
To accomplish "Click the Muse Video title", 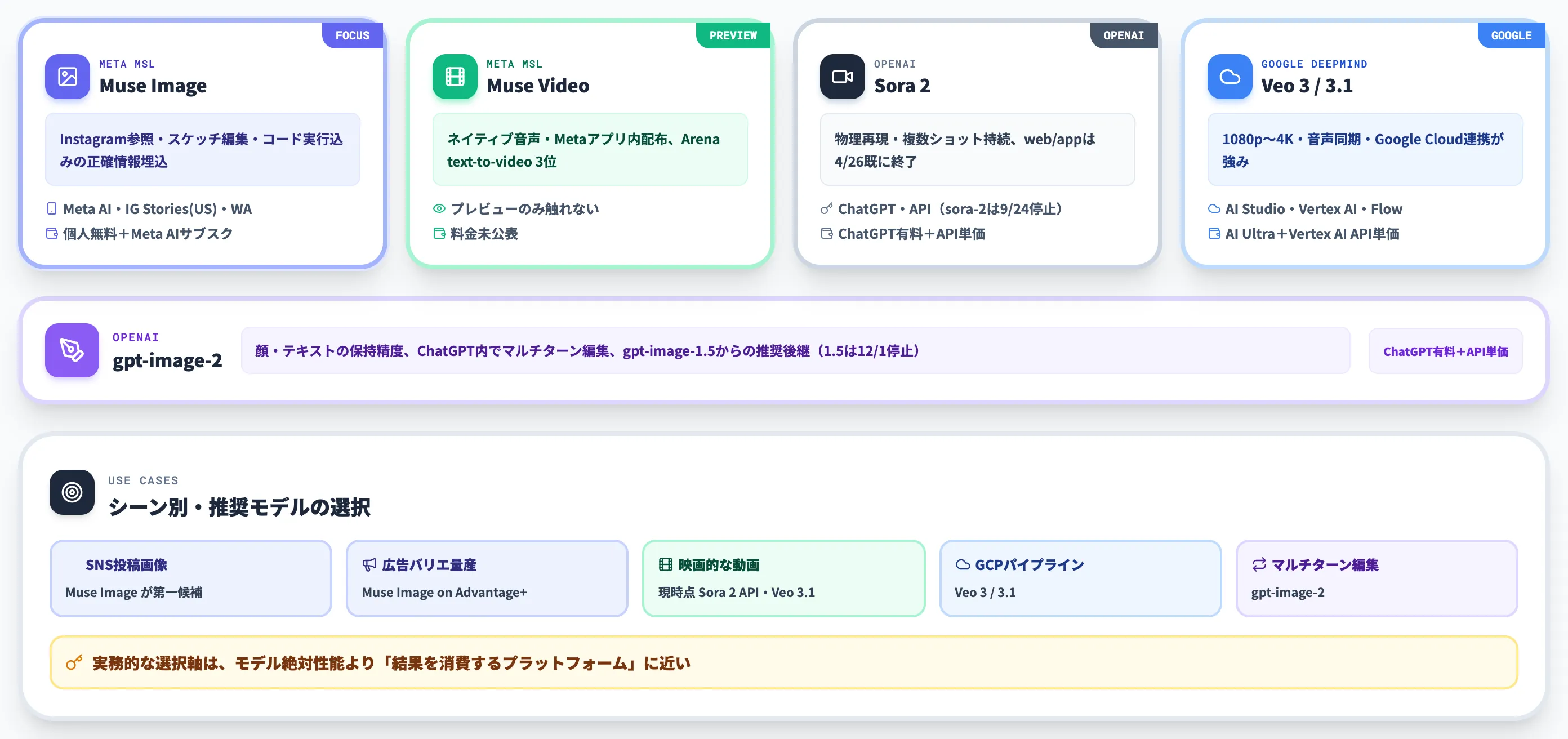I will [x=538, y=86].
